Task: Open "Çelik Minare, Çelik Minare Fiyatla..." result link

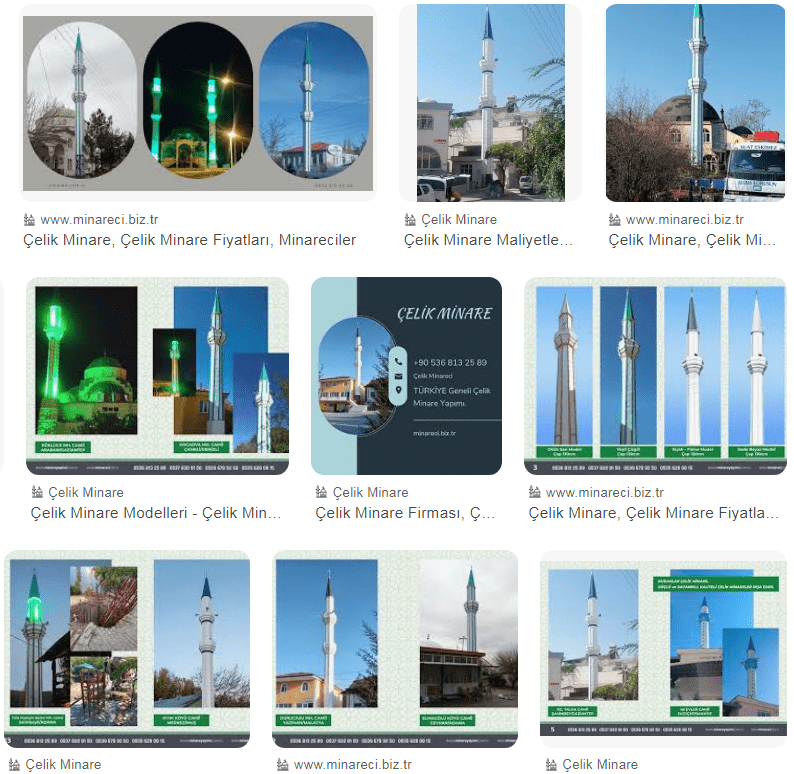Action: coord(653,513)
